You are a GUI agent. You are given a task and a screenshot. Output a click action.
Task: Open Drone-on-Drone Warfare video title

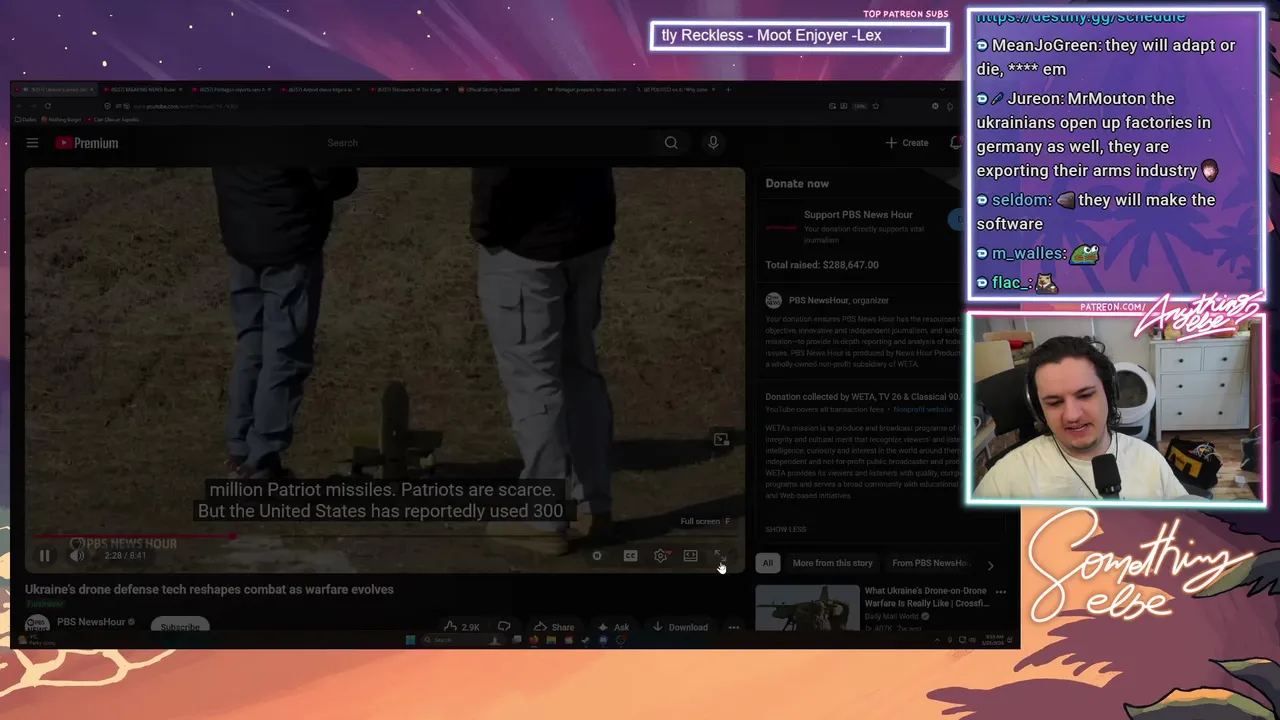pos(926,597)
